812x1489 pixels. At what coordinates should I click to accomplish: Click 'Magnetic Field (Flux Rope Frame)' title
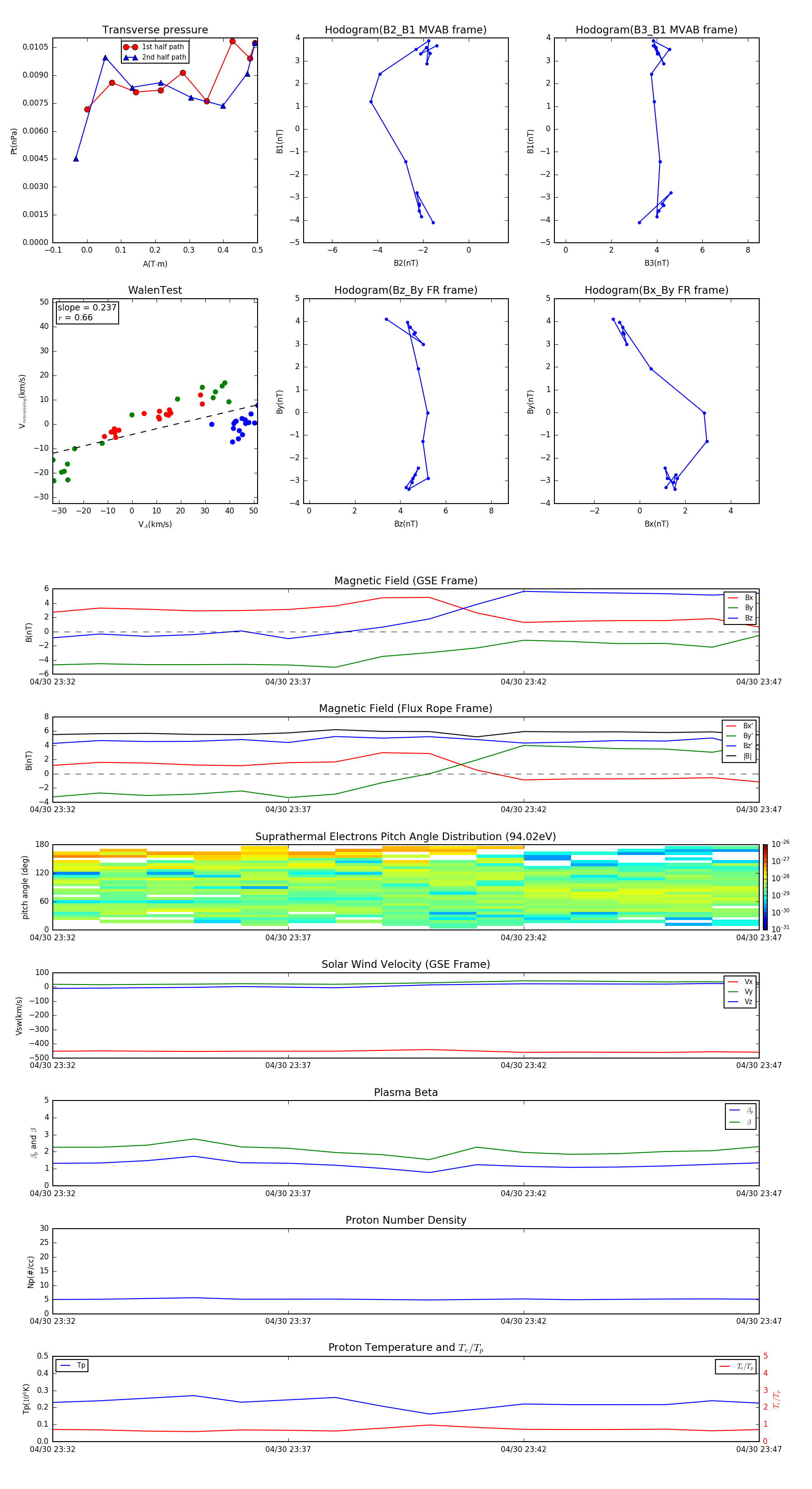406,709
